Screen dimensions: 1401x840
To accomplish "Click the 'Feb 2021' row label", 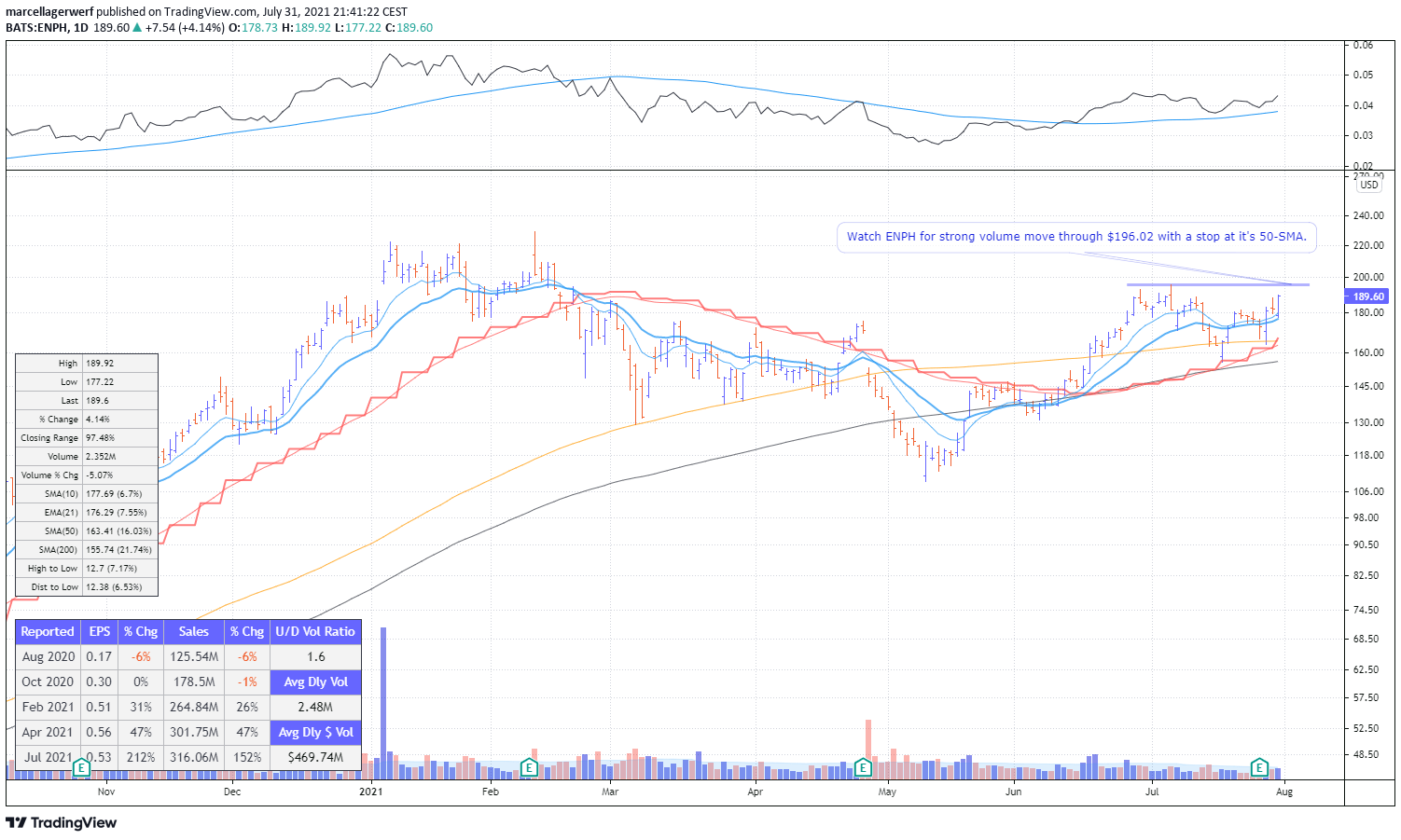I will point(48,708).
